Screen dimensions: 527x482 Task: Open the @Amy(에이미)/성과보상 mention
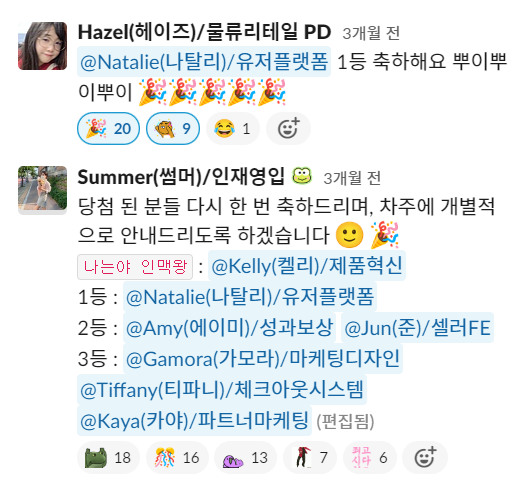pos(229,327)
